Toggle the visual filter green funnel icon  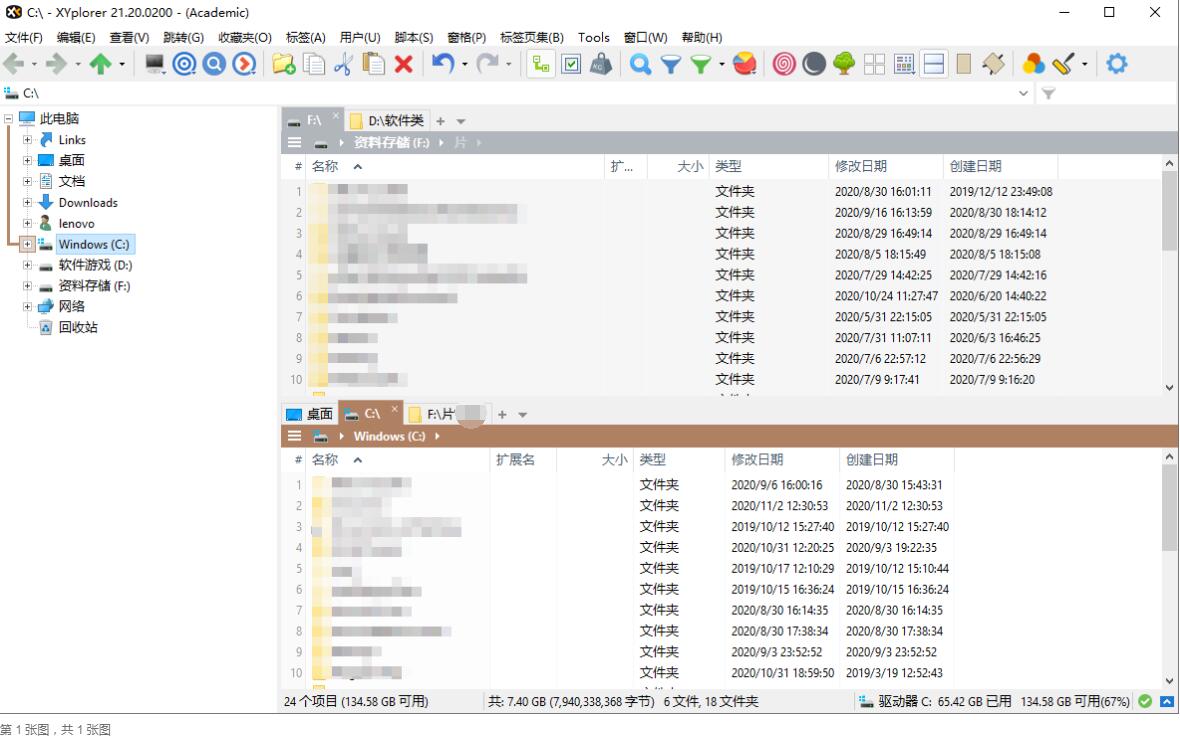[x=700, y=63]
